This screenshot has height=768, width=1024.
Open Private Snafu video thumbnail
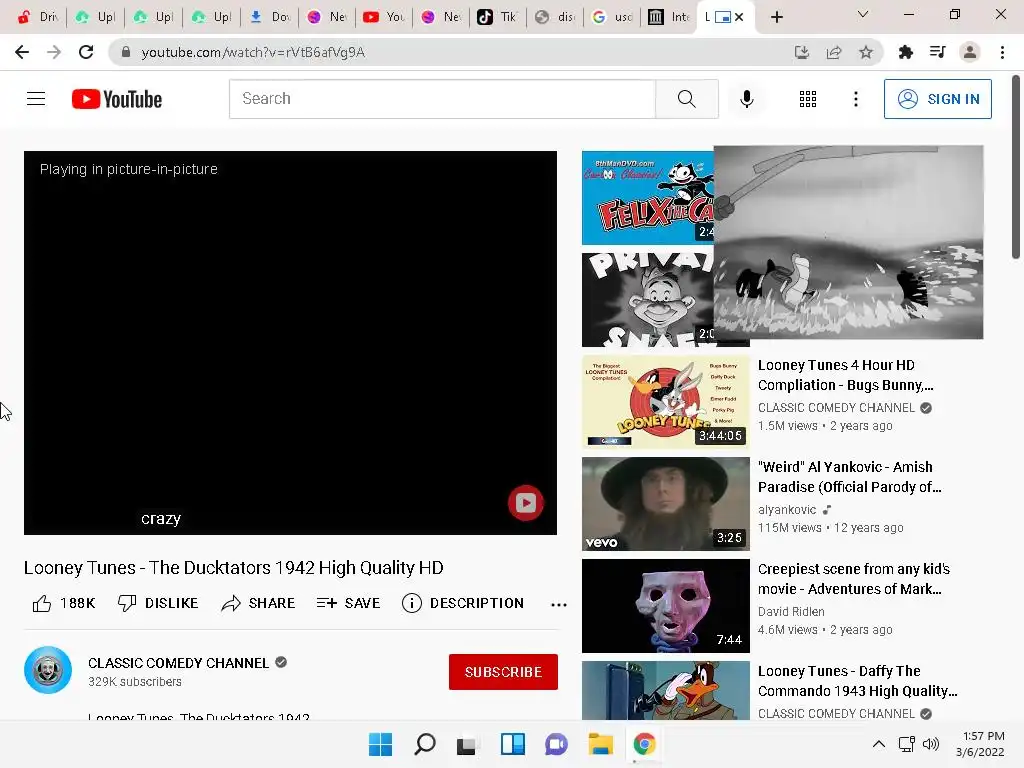(x=647, y=300)
